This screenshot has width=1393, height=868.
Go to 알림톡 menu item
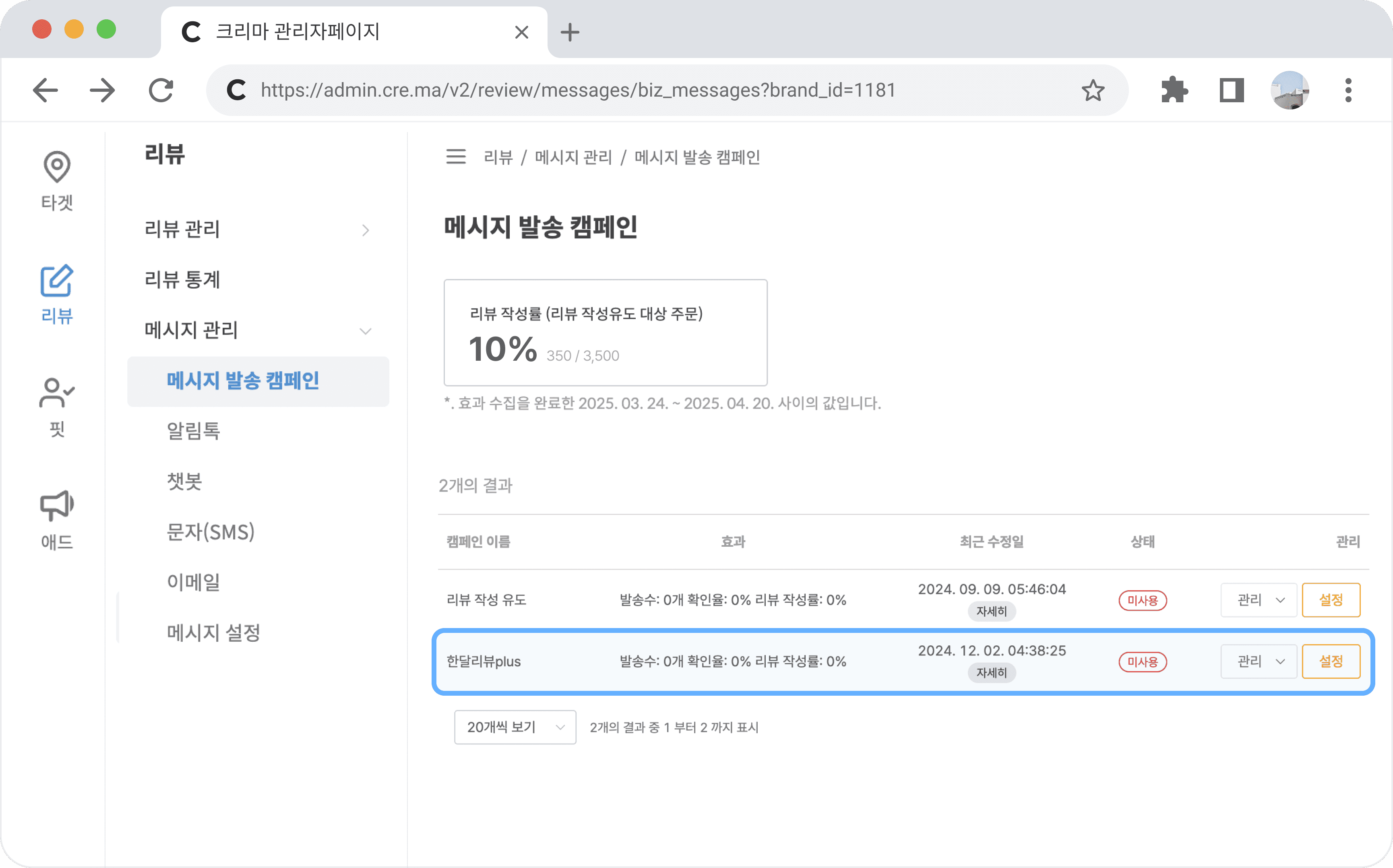point(193,430)
